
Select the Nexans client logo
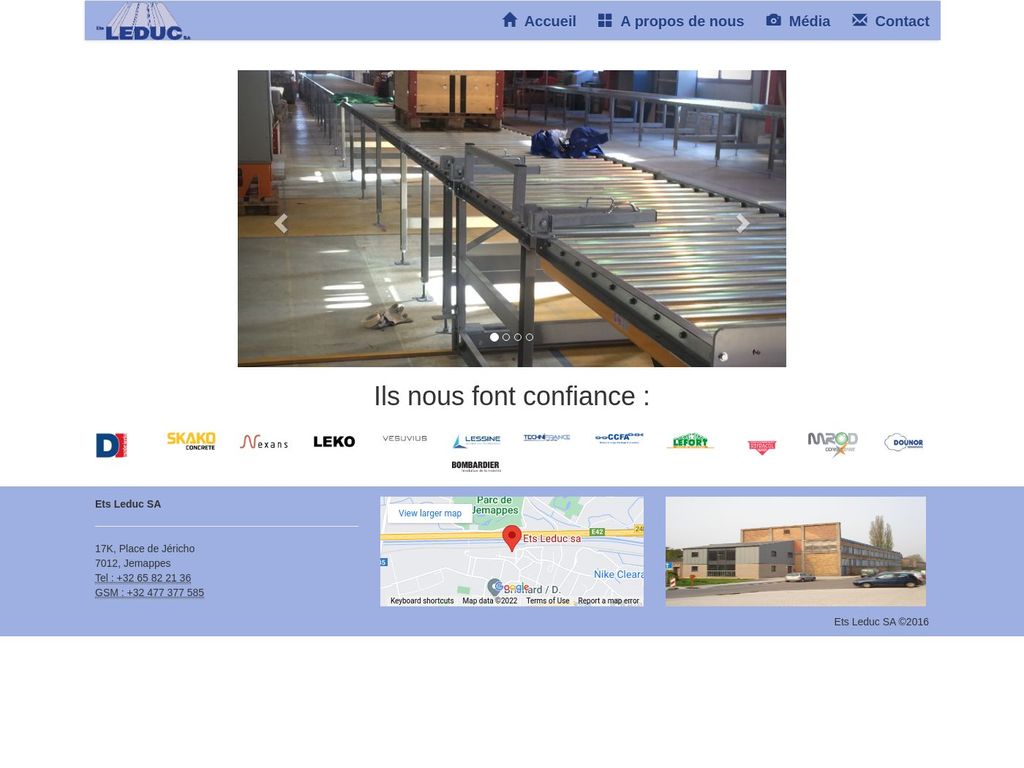coord(264,442)
